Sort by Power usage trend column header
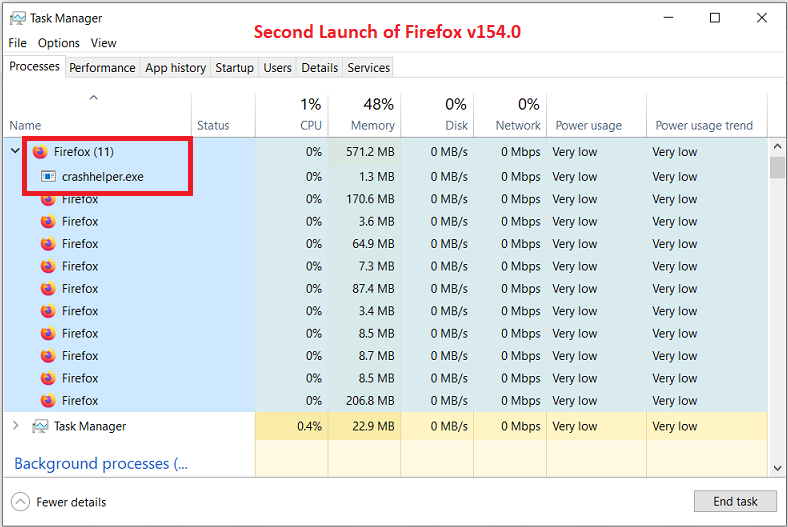The height and width of the screenshot is (527, 788). pos(707,115)
